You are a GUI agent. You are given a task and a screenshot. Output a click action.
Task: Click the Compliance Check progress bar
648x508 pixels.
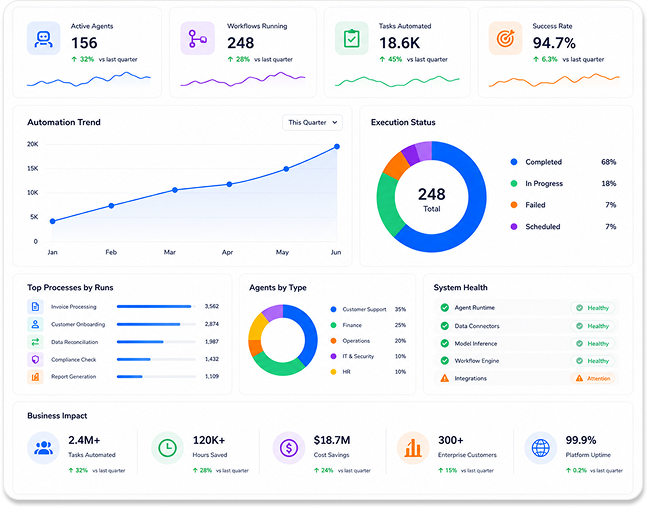156,360
